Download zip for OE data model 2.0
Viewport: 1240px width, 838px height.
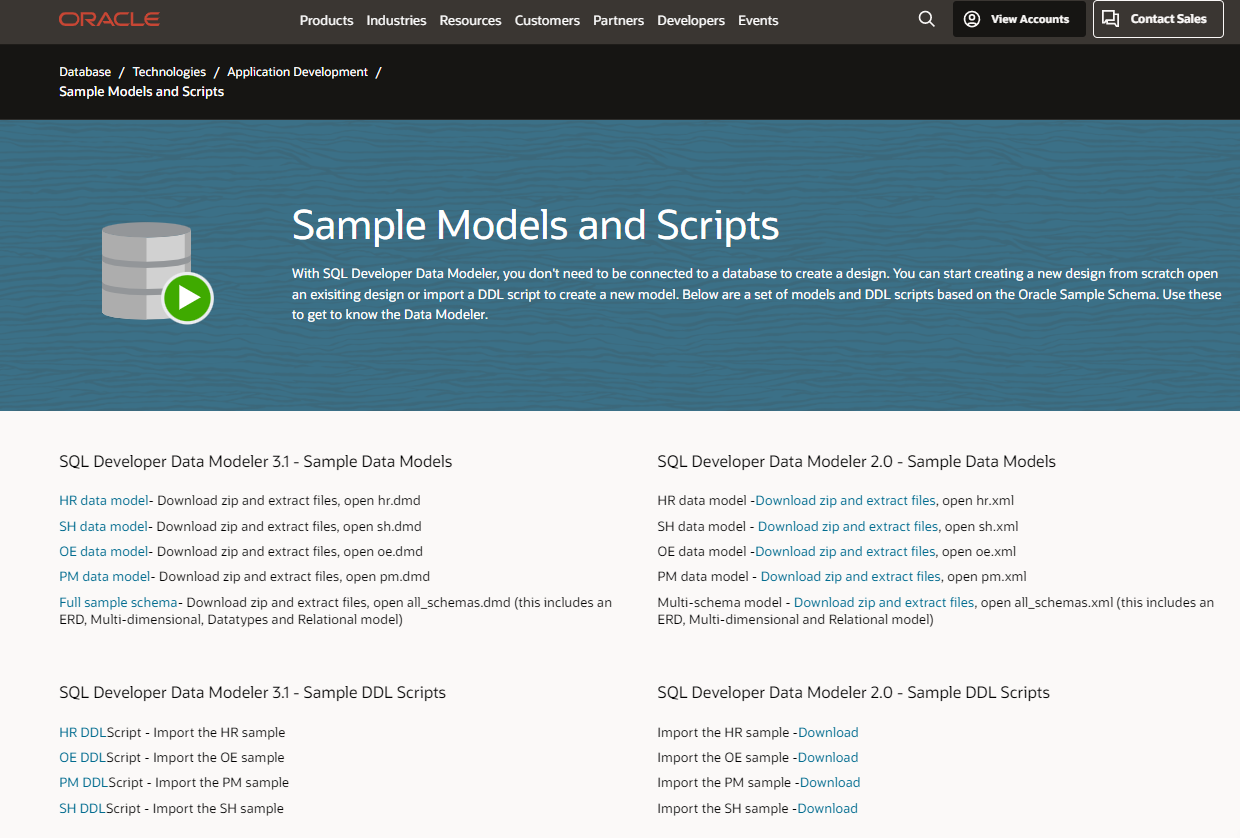(845, 551)
